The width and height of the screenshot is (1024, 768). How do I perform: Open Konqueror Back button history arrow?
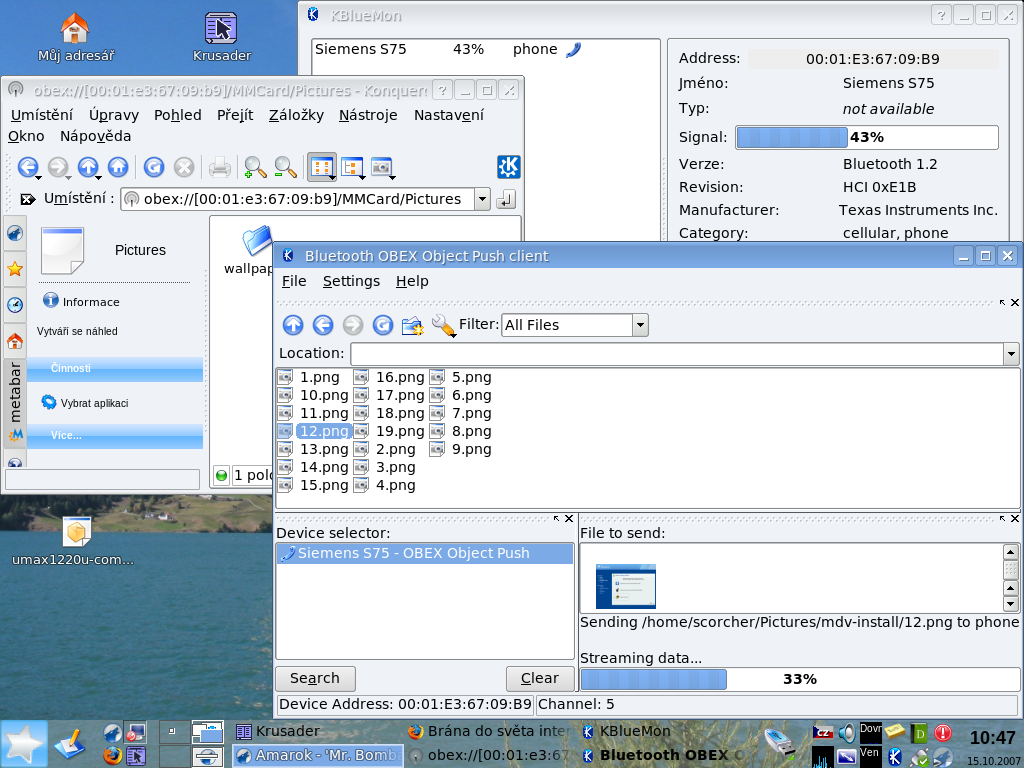[39, 177]
